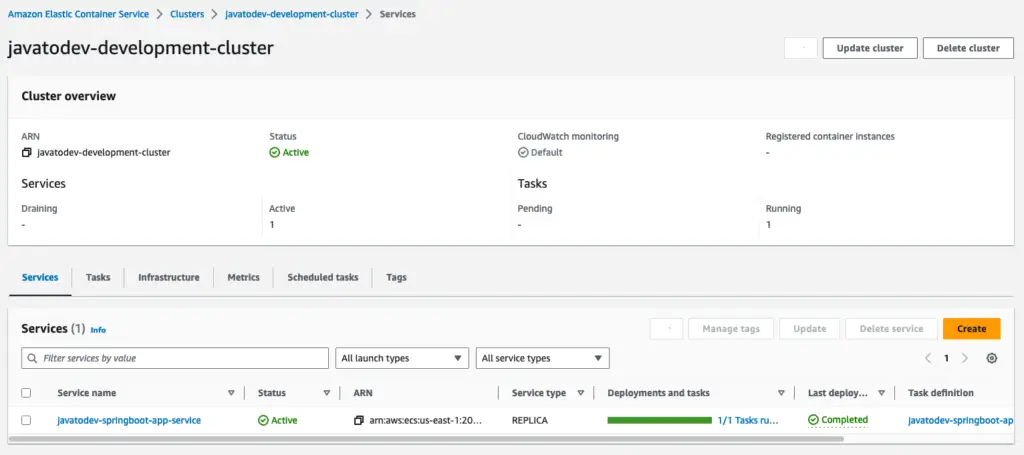Open the All service types dropdown
Screen dimensions: 1024x455
tap(543, 358)
